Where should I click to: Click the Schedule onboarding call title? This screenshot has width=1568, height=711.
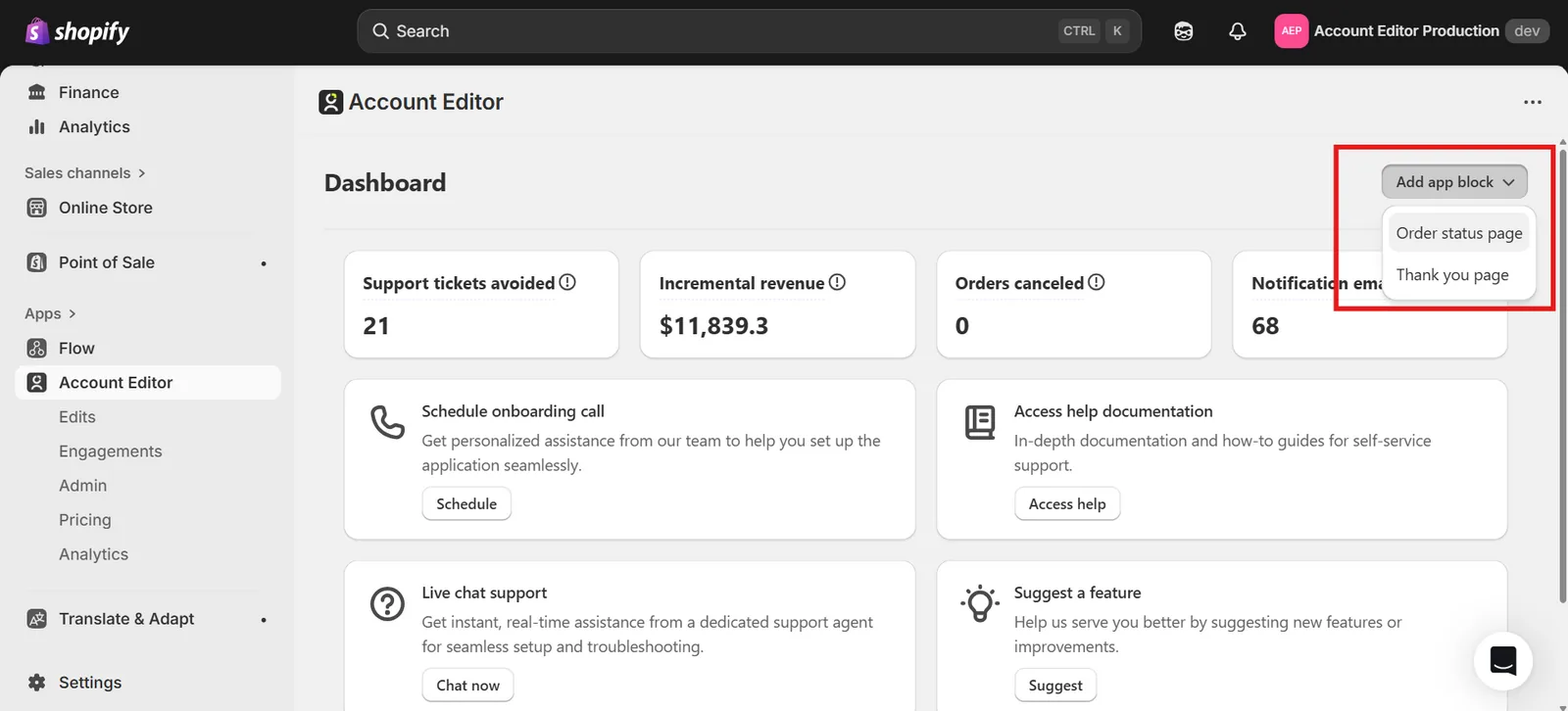(514, 411)
